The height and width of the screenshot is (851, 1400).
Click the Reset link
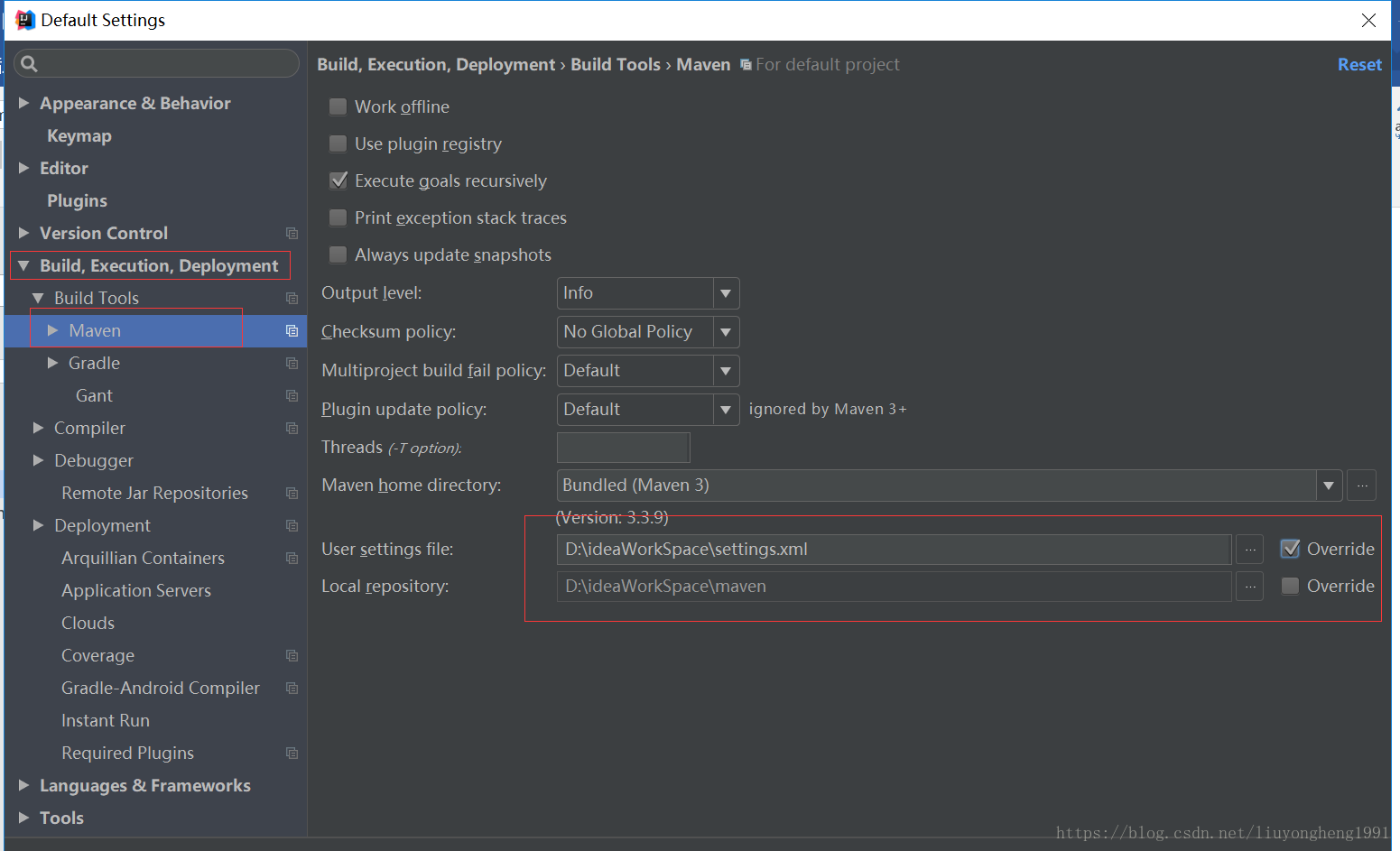1359,64
